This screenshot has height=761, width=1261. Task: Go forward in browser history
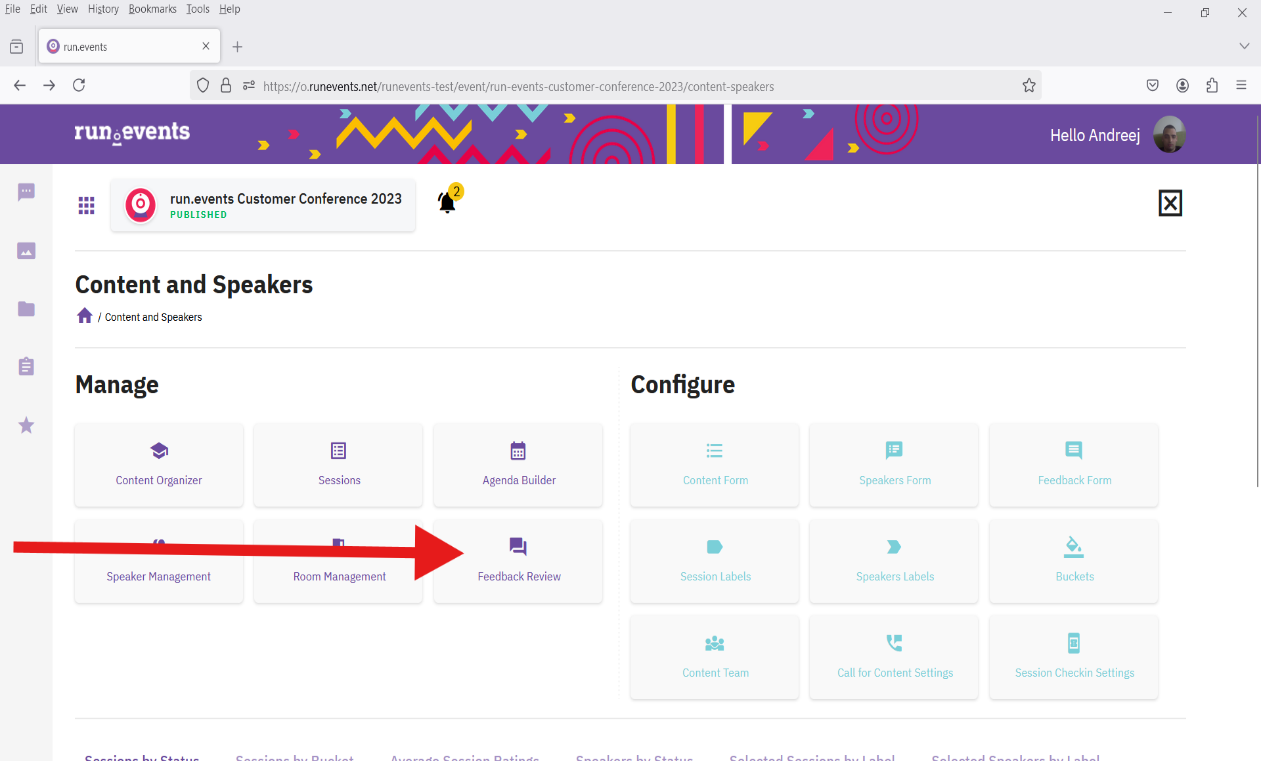[49, 86]
